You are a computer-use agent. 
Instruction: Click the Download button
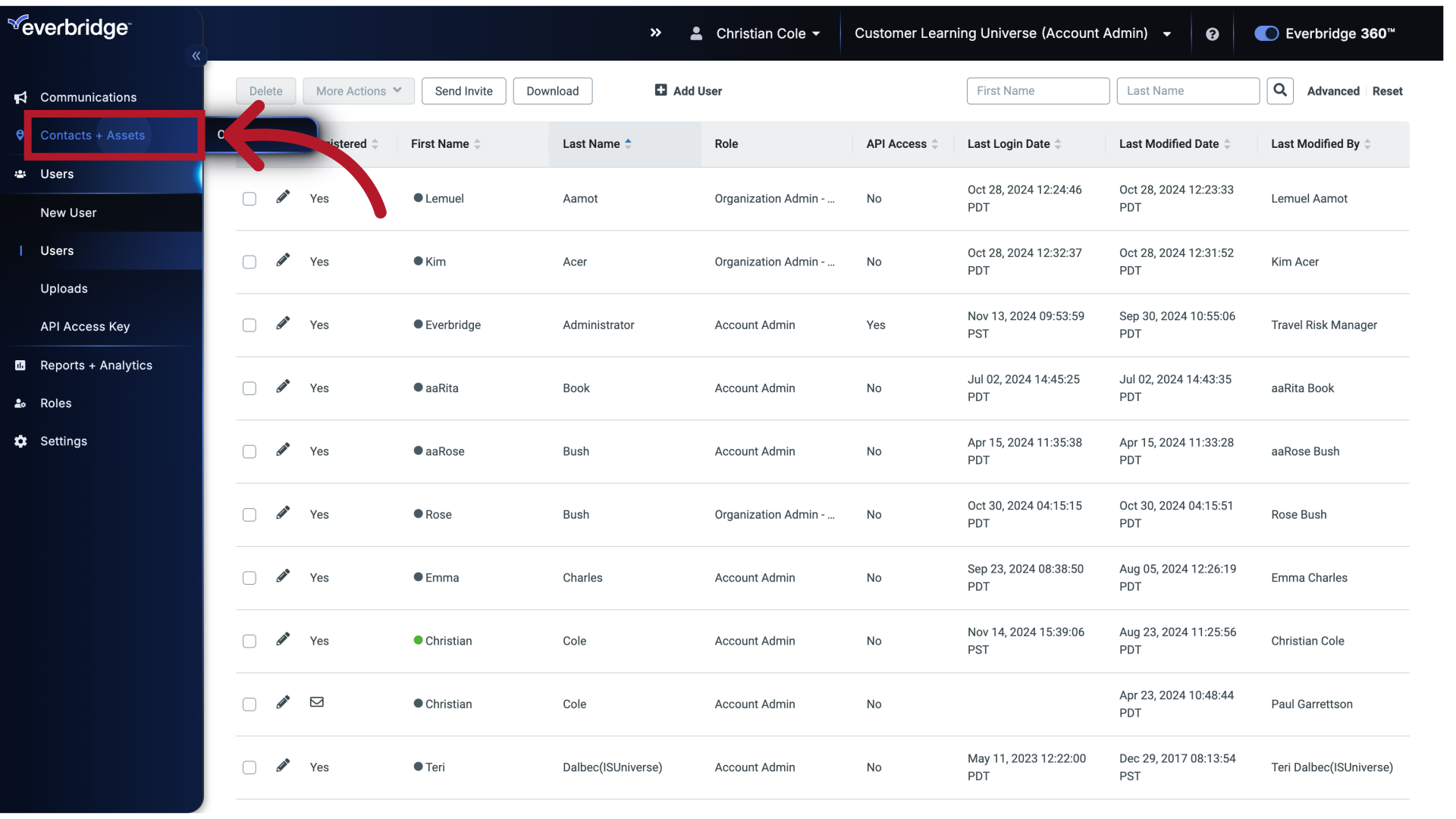[x=552, y=91]
